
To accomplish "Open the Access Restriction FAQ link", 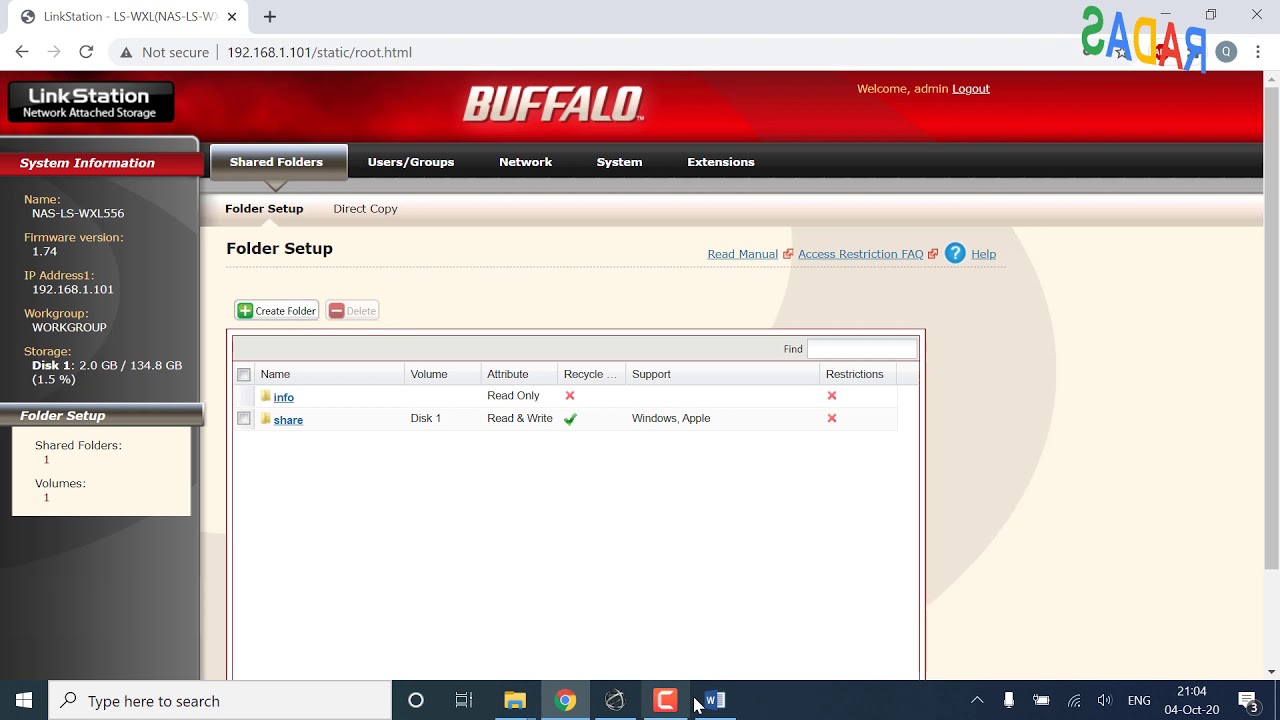I will click(x=860, y=254).
